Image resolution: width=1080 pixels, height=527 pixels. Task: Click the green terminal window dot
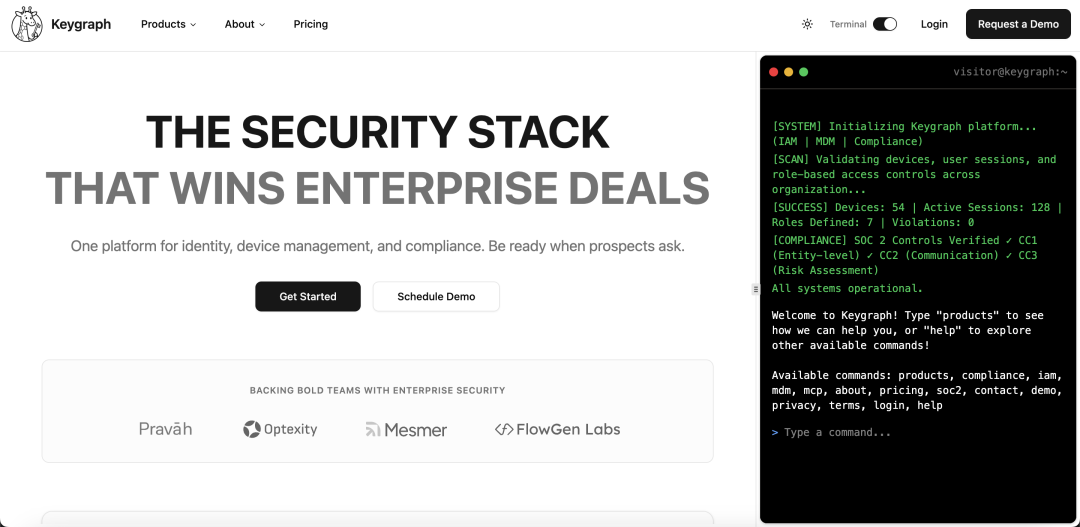click(x=804, y=72)
